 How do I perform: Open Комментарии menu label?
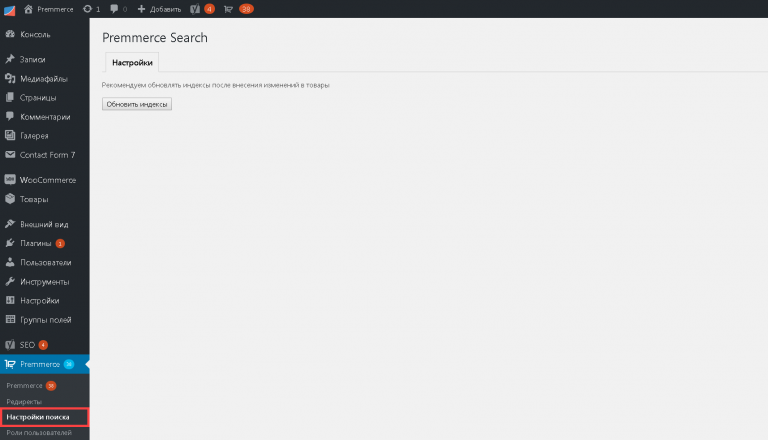(45, 117)
